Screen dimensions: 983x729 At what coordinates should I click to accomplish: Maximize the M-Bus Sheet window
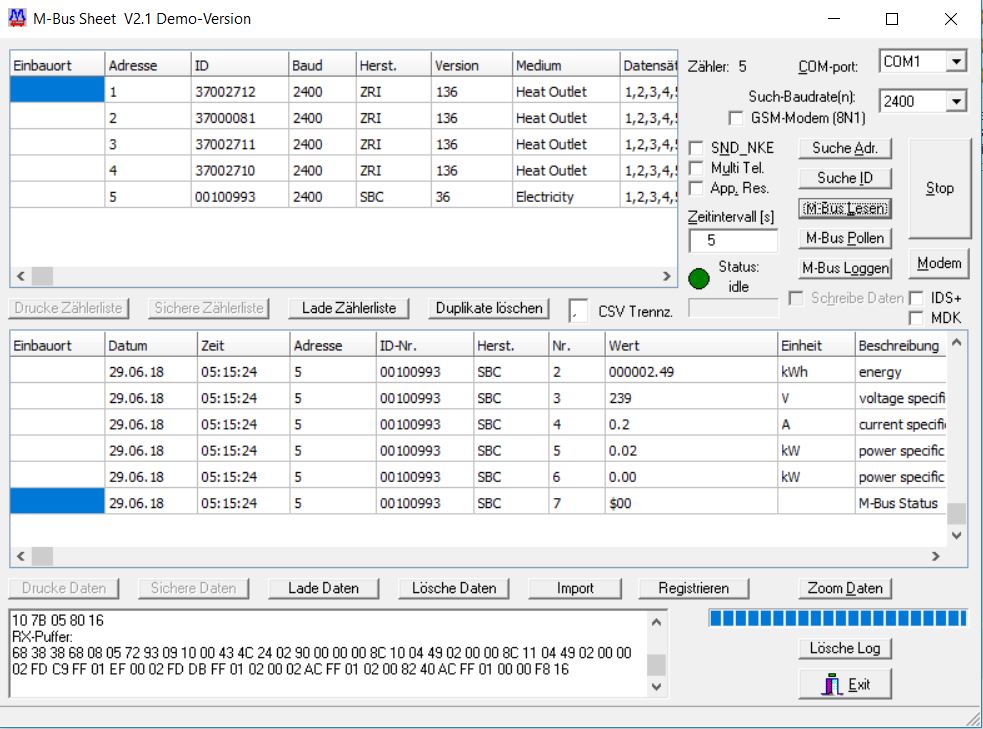pyautogui.click(x=891, y=19)
